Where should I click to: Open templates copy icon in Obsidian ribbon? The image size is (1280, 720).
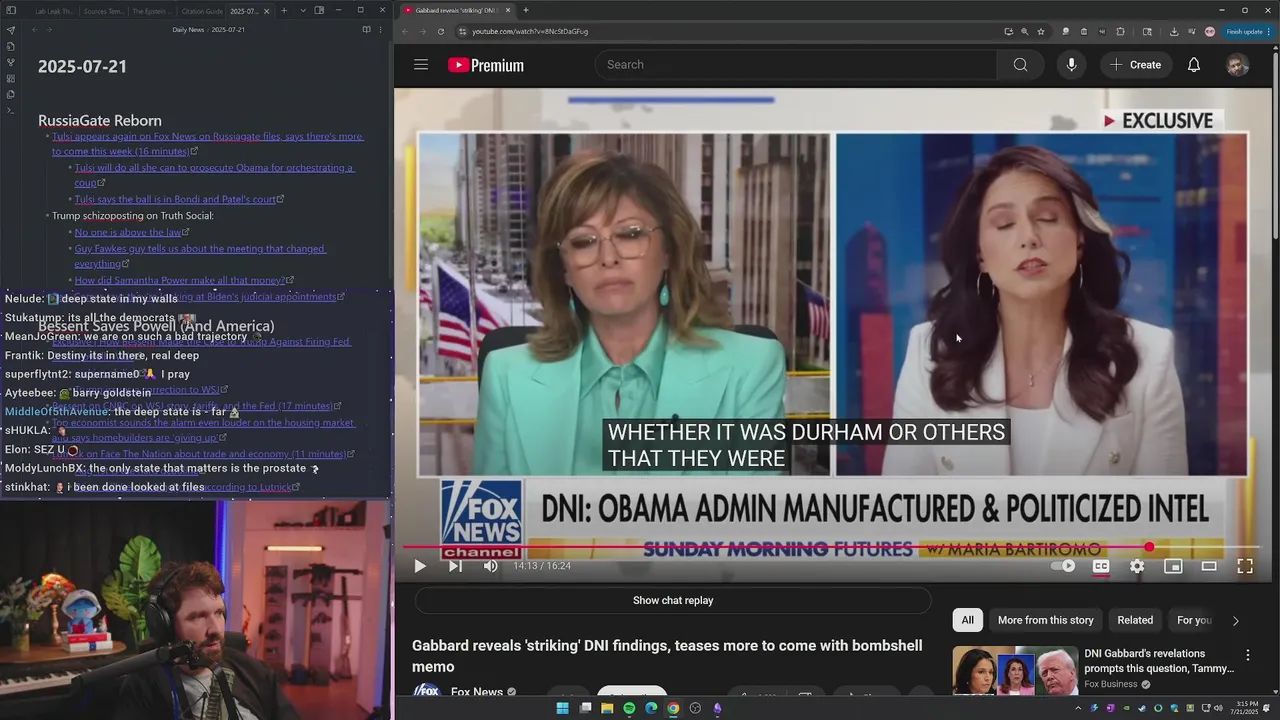(x=11, y=94)
